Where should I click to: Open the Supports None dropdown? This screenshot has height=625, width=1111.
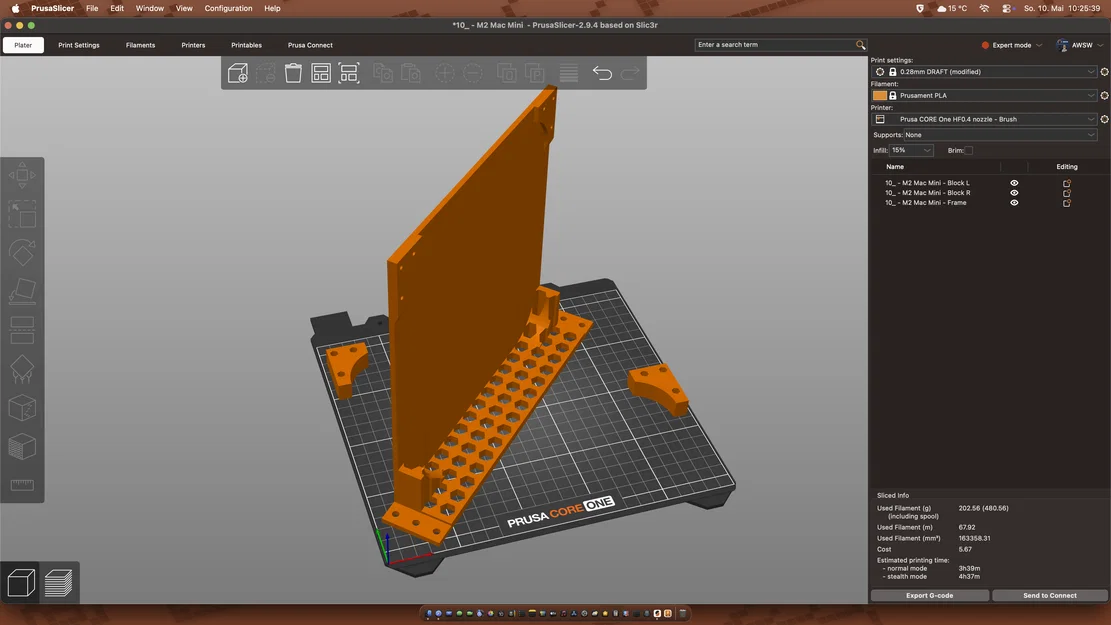pyautogui.click(x=1000, y=135)
